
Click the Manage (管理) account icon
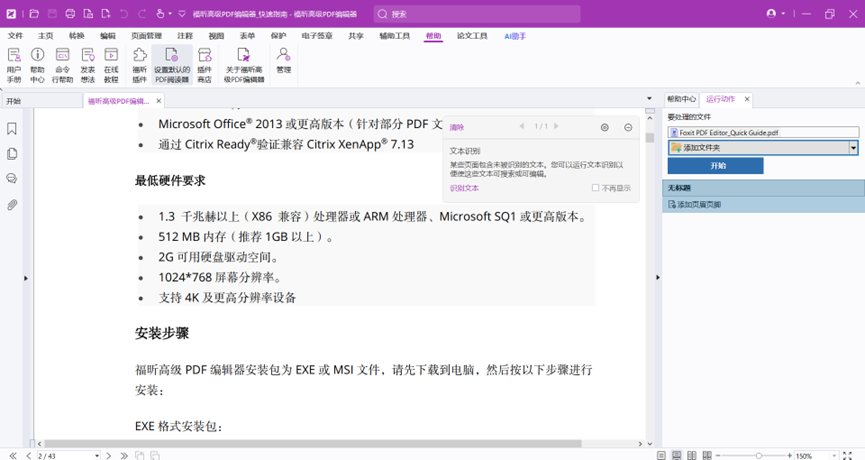point(284,61)
